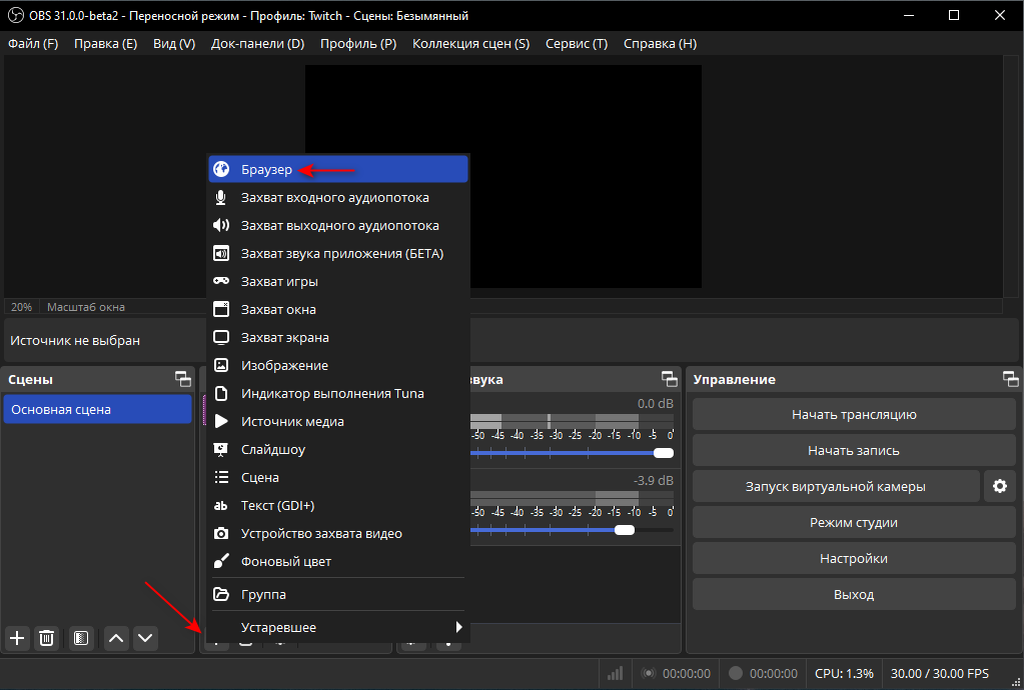Open the Сервис (T) menu
The image size is (1024, 690).
[577, 44]
